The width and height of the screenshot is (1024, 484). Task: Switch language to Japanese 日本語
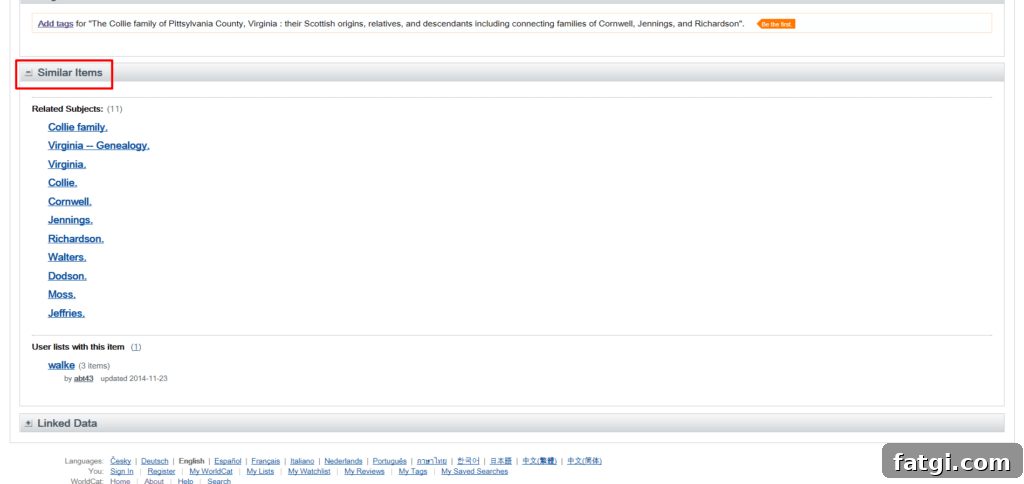(x=501, y=461)
